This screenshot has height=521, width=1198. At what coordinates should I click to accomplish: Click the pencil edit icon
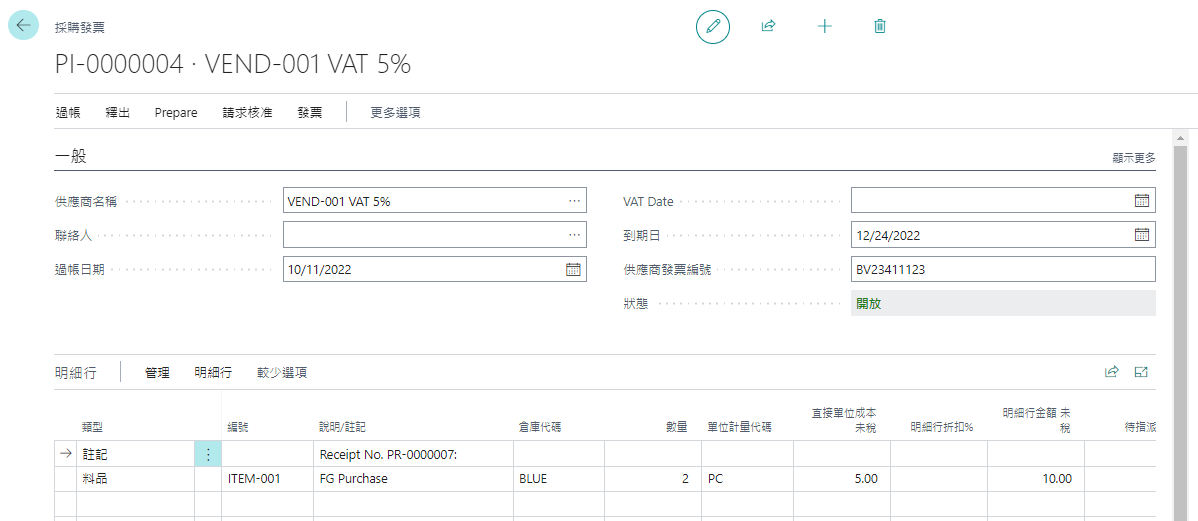tap(713, 26)
